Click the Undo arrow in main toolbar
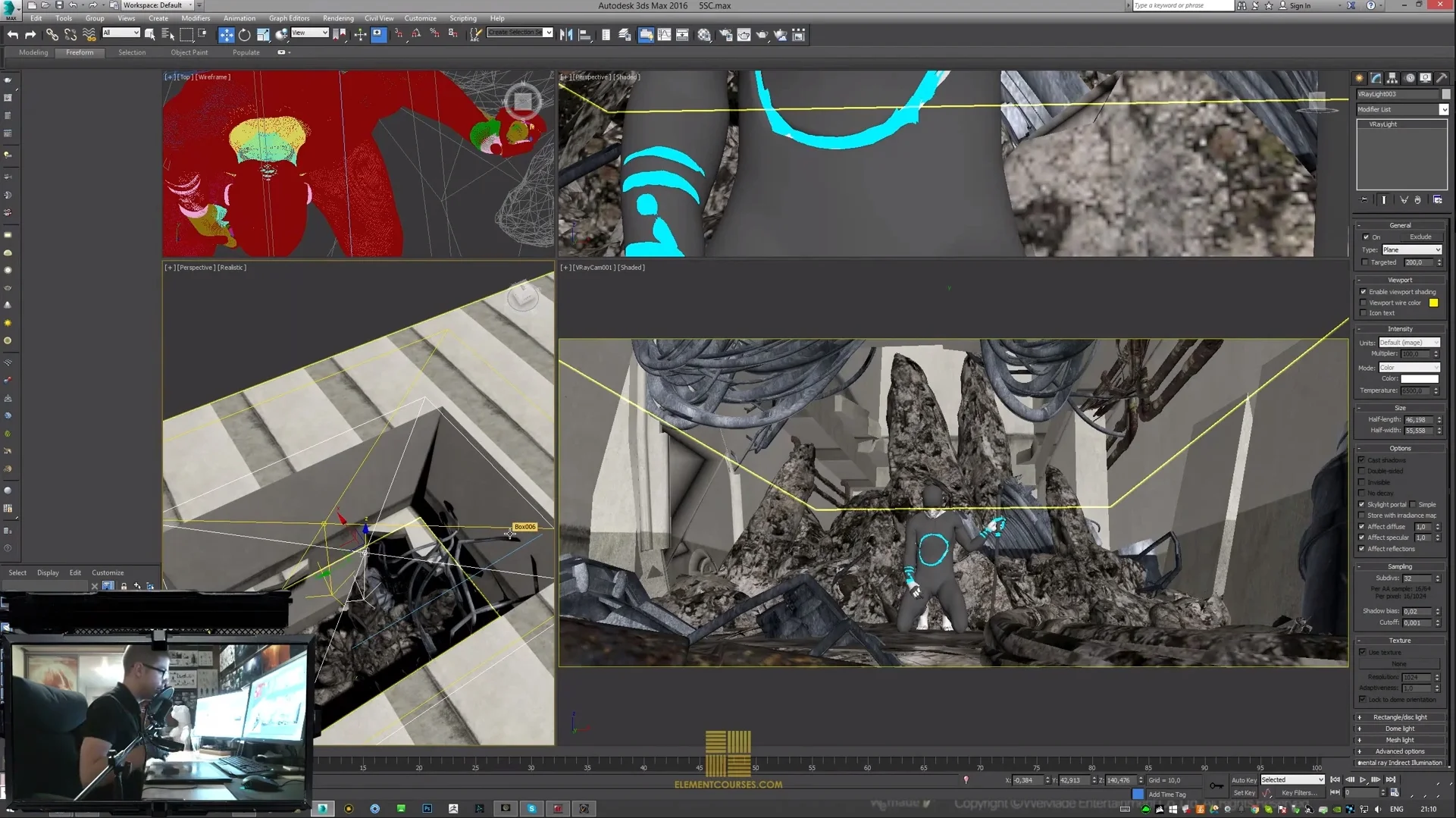The height and width of the screenshot is (818, 1456). click(13, 34)
